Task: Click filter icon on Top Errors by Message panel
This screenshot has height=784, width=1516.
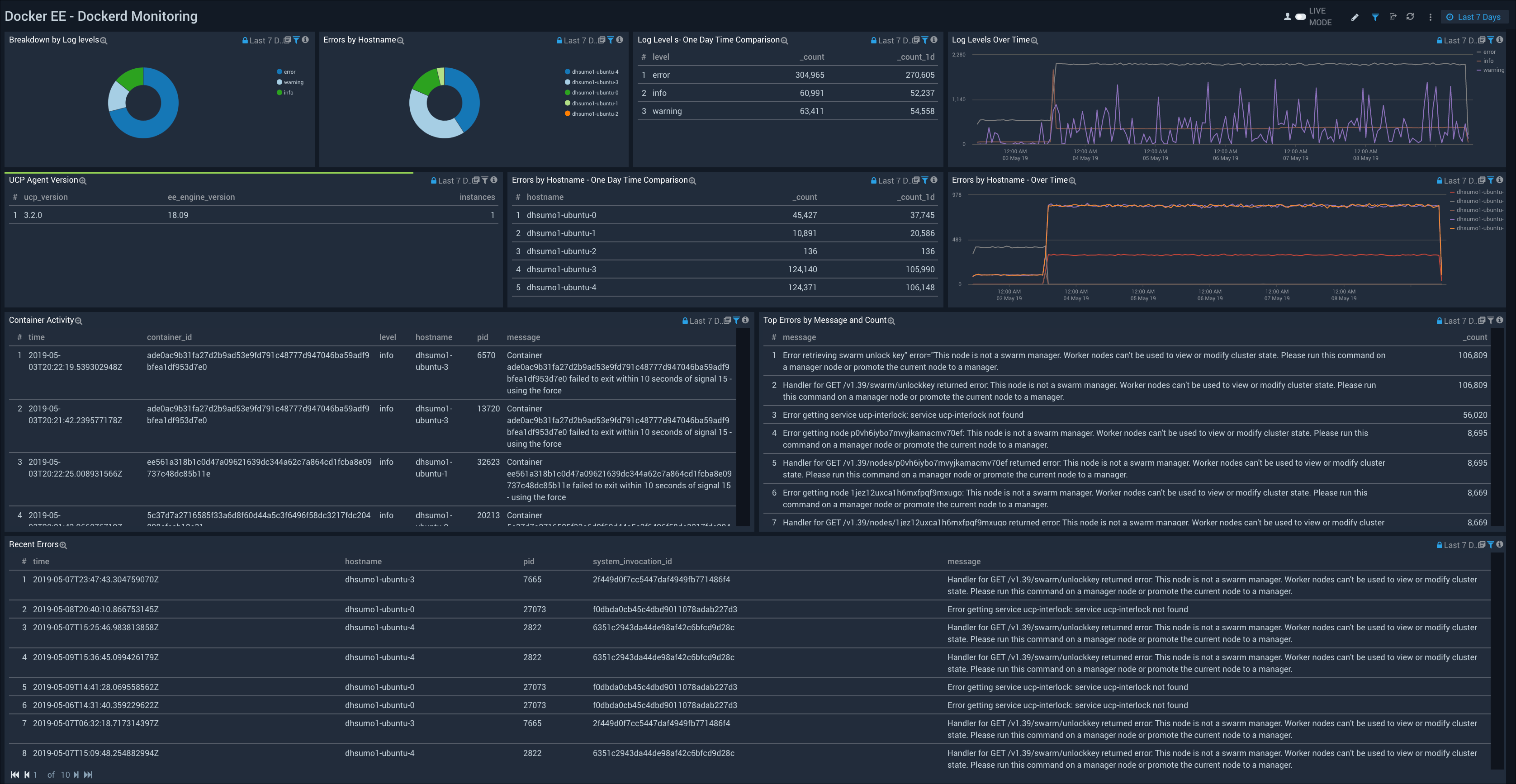Action: (1491, 320)
